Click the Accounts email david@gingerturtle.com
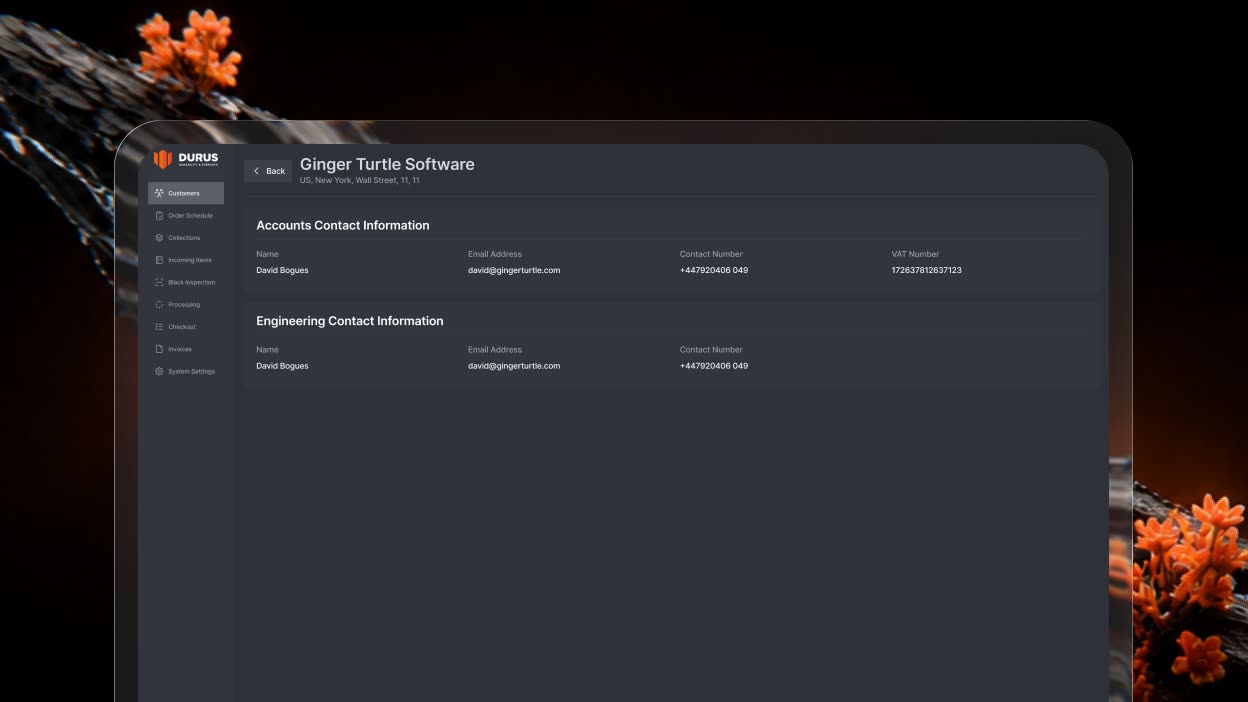Image resolution: width=1248 pixels, height=702 pixels. pos(514,270)
